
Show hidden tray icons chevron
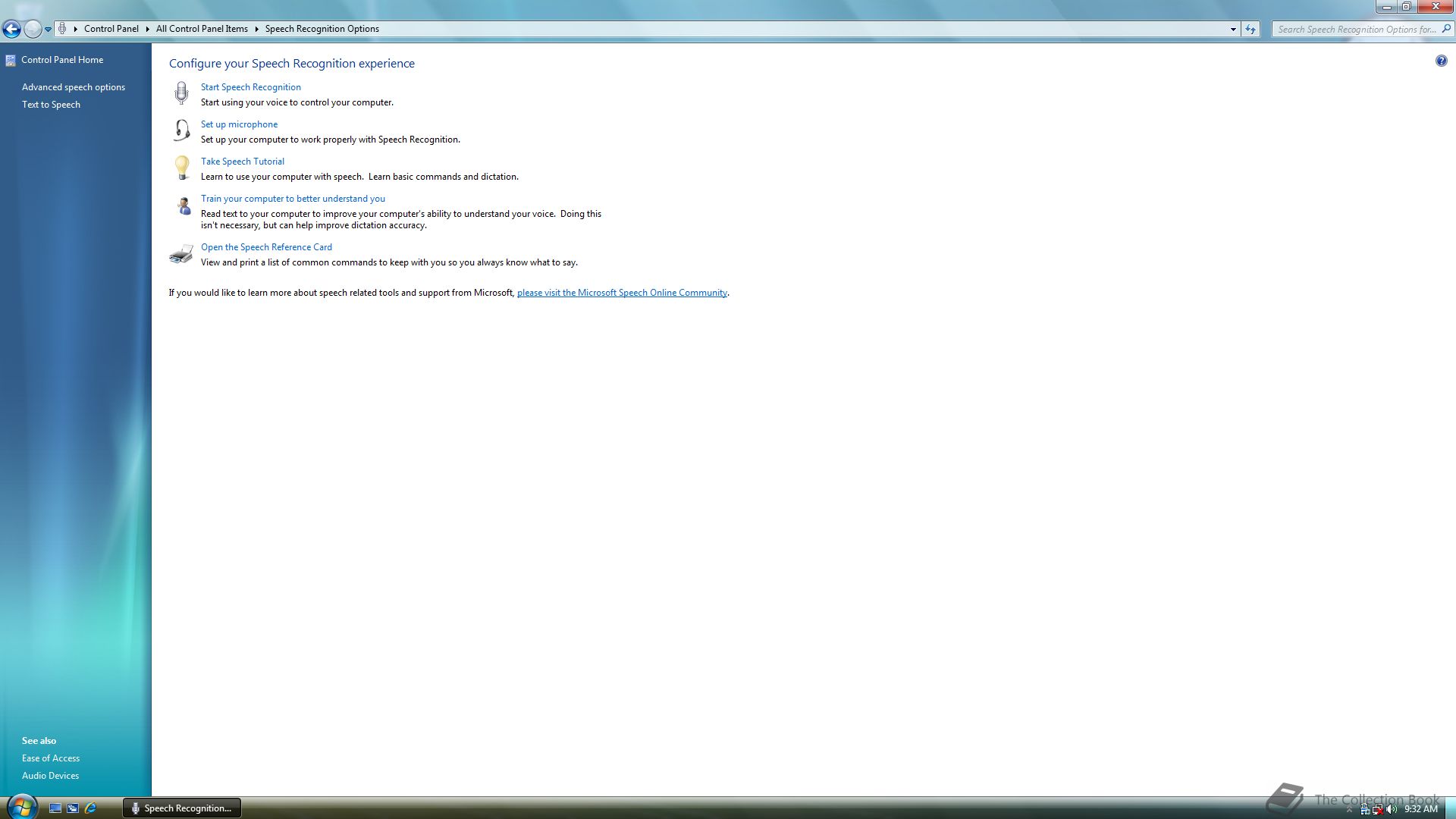[1349, 809]
